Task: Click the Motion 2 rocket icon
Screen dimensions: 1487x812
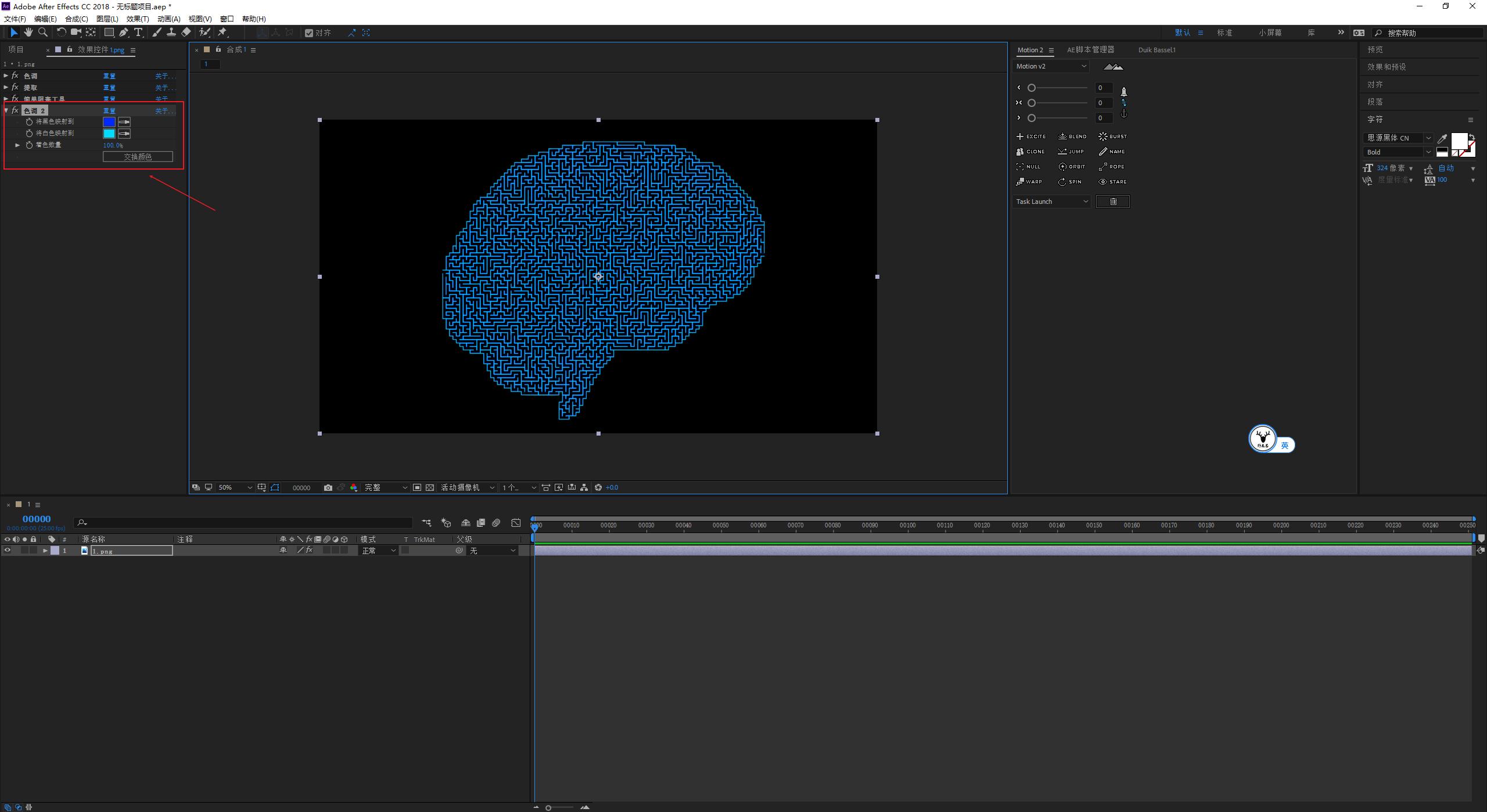Action: click(1124, 92)
